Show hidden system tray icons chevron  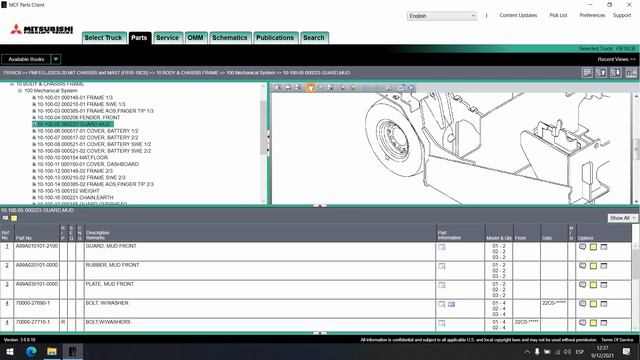(527, 352)
